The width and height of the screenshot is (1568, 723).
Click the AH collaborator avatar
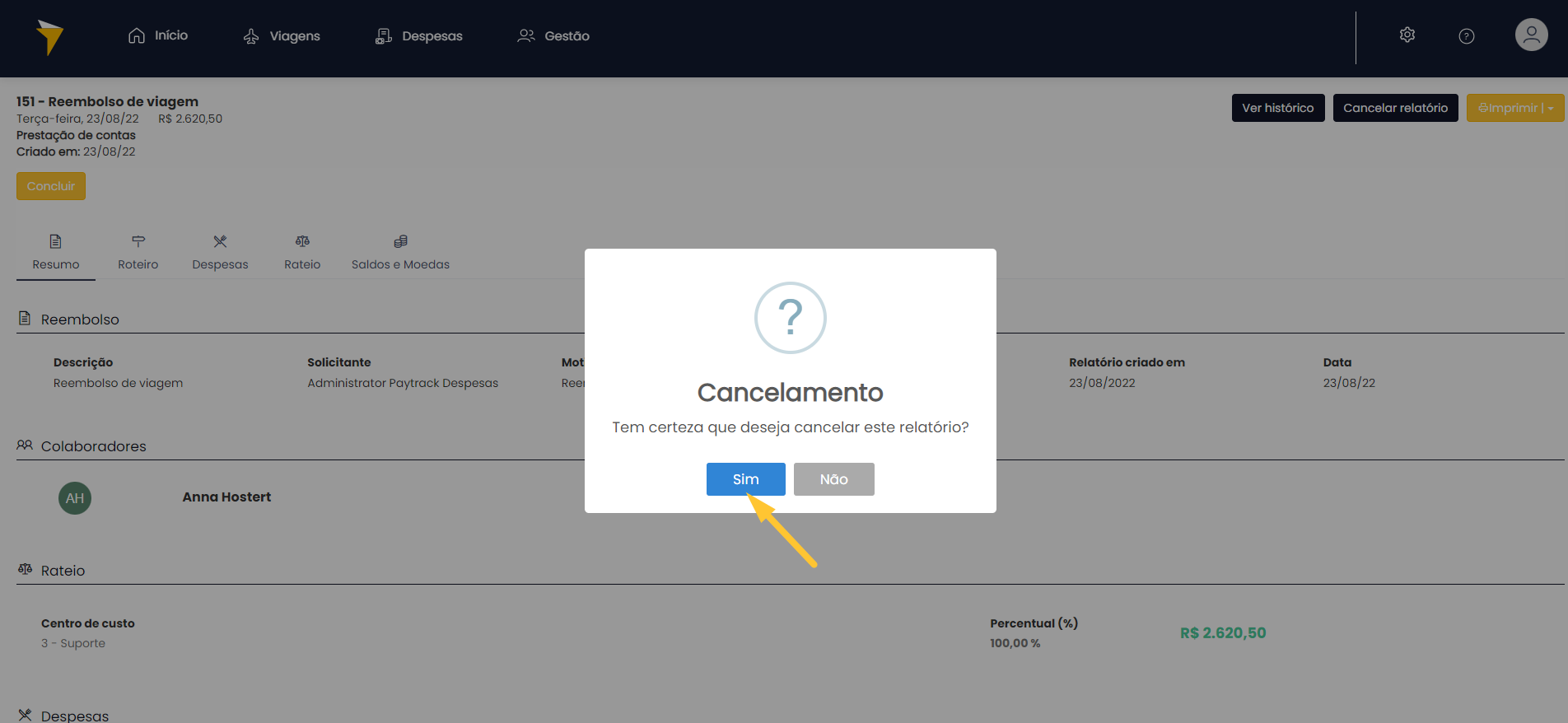pos(75,498)
